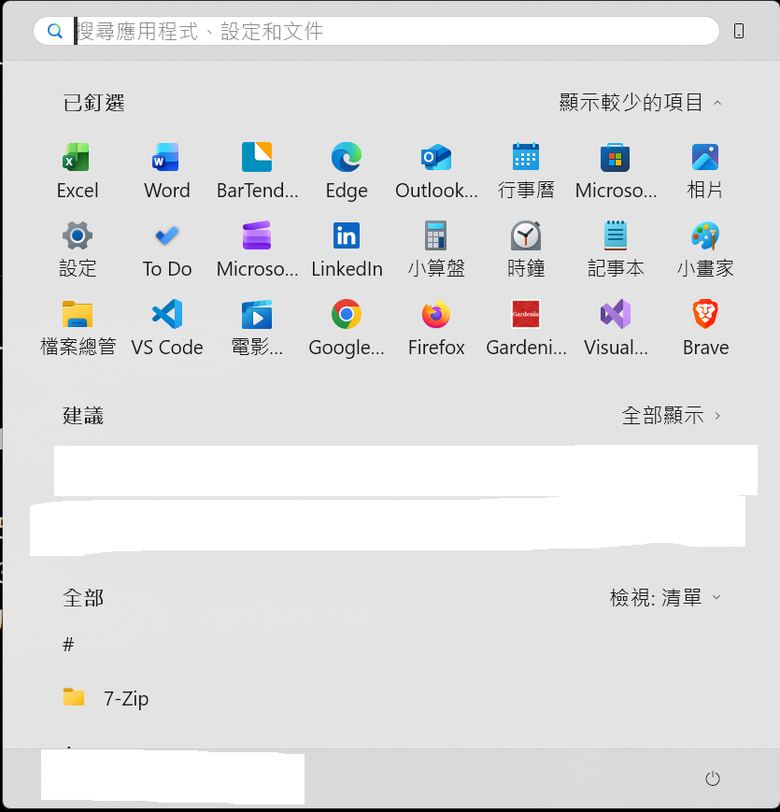
Task: Click the search magnifier icon
Action: [54, 31]
